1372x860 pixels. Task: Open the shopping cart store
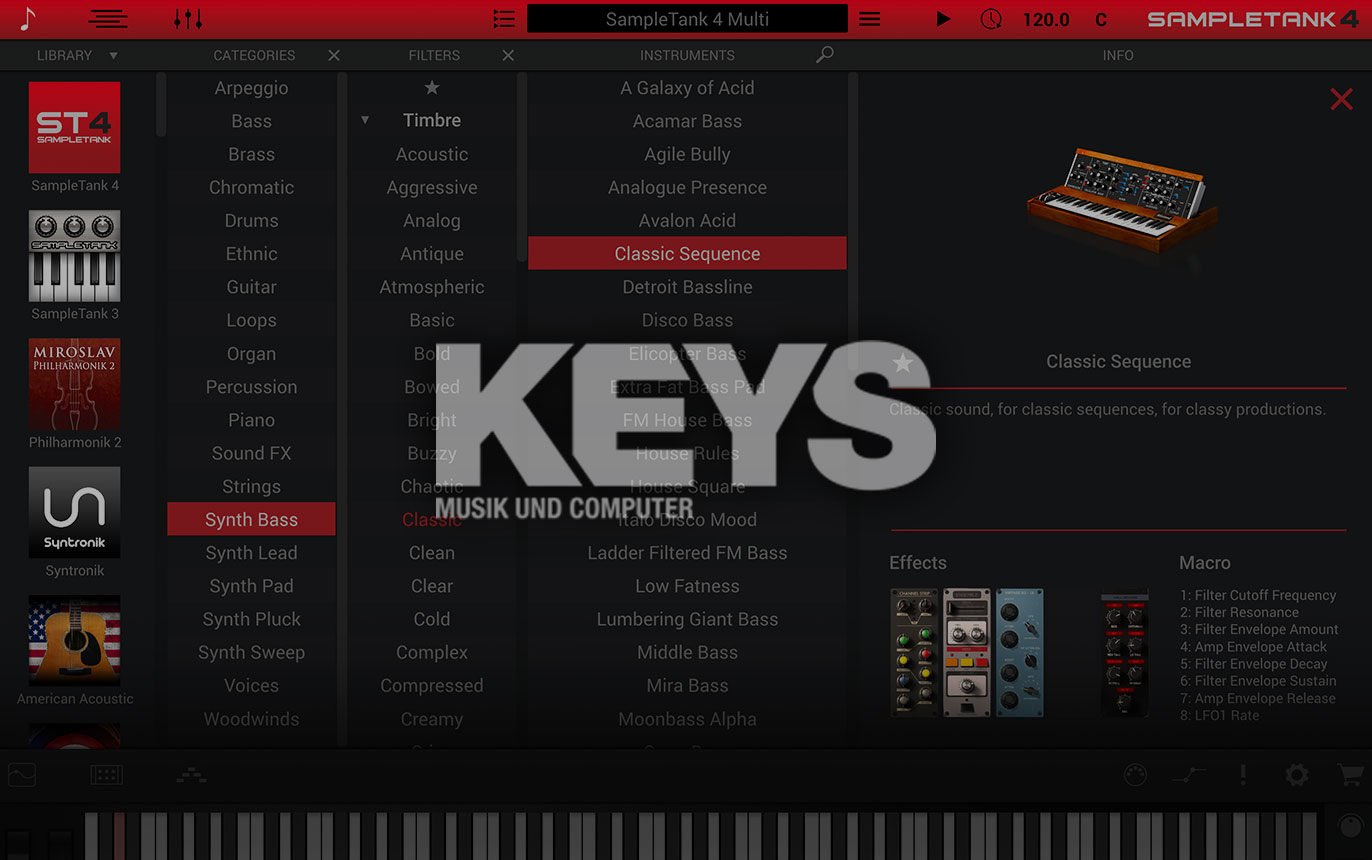pyautogui.click(x=1350, y=775)
